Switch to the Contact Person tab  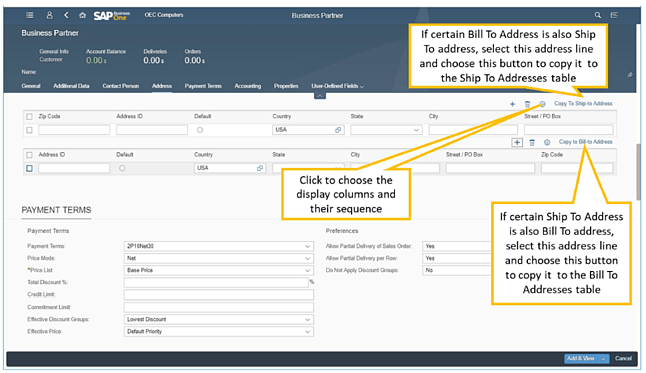pyautogui.click(x=121, y=86)
